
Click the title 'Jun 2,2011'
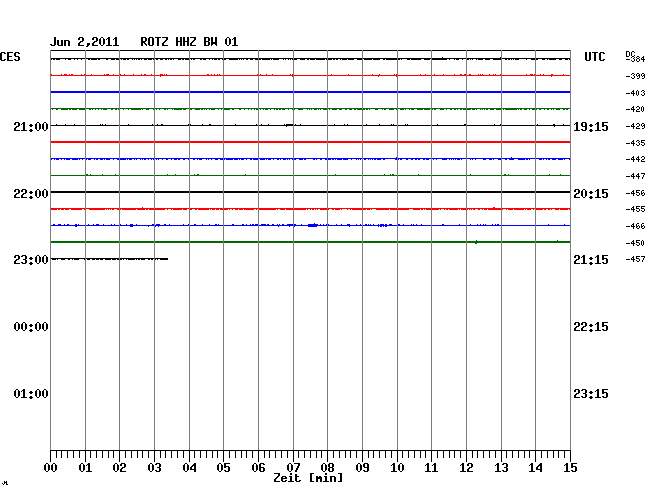pos(84,42)
